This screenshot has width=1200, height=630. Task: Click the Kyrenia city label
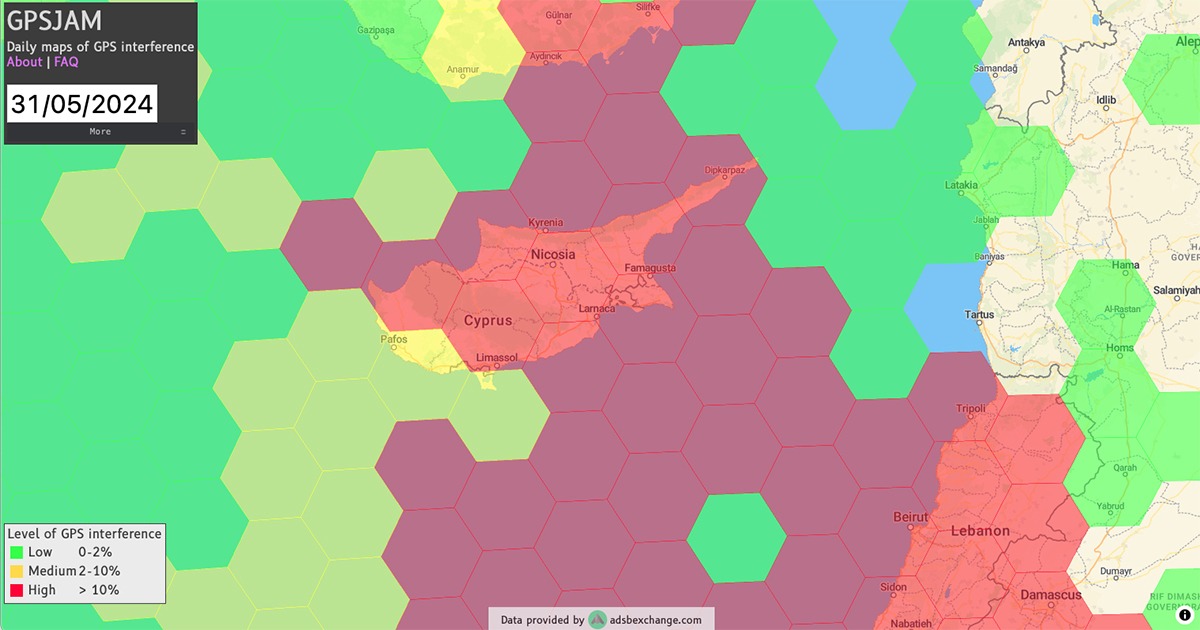(545, 223)
